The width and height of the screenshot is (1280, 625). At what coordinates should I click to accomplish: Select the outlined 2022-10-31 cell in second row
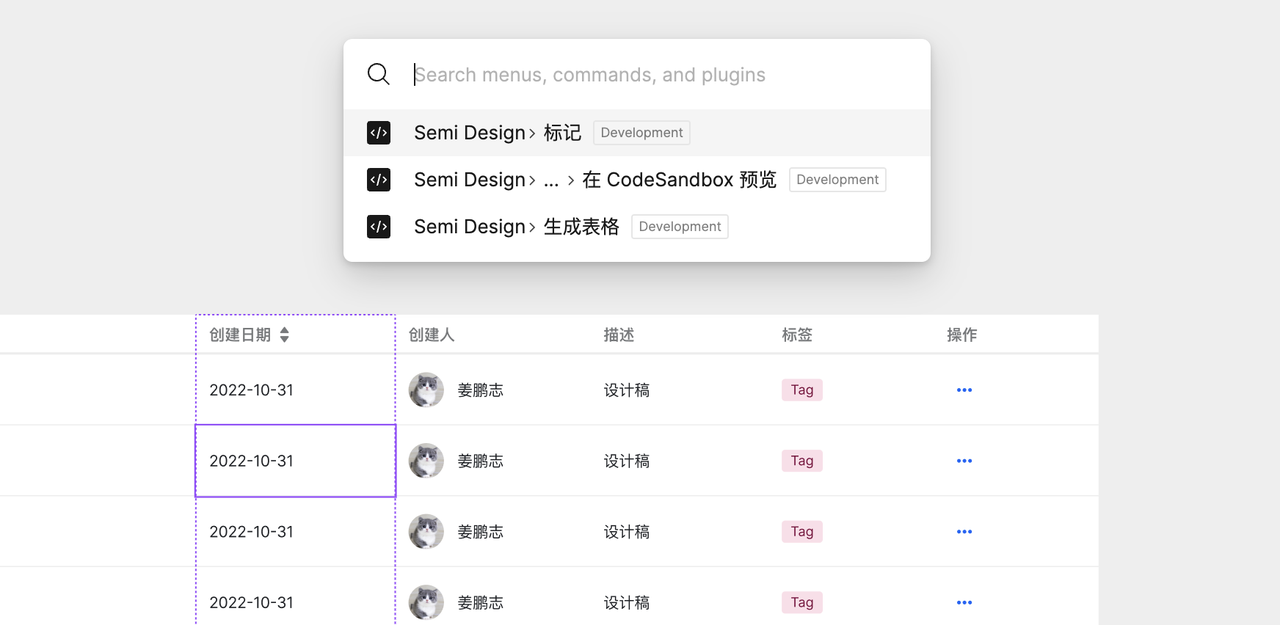pos(295,461)
